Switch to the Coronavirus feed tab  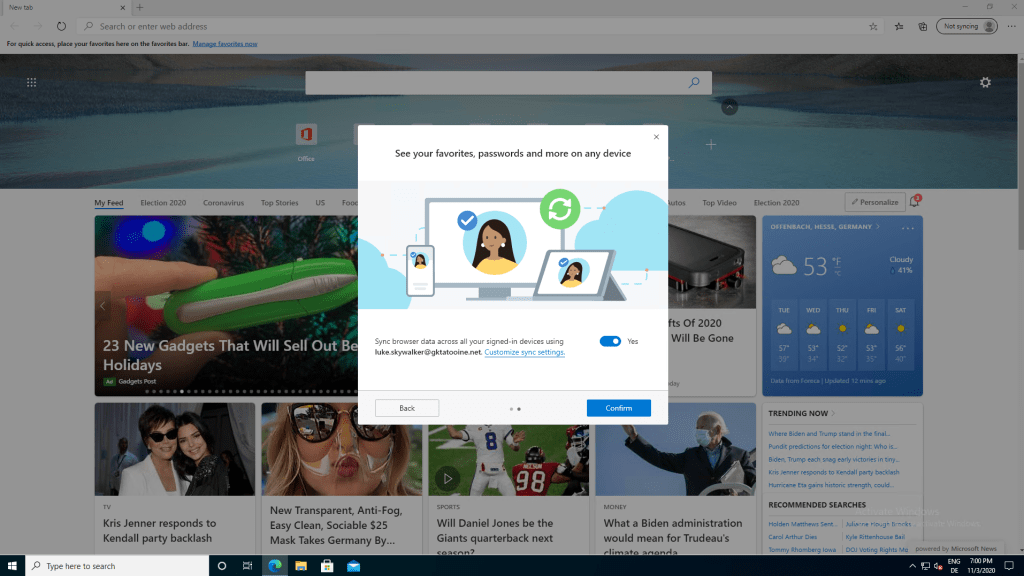pos(225,202)
